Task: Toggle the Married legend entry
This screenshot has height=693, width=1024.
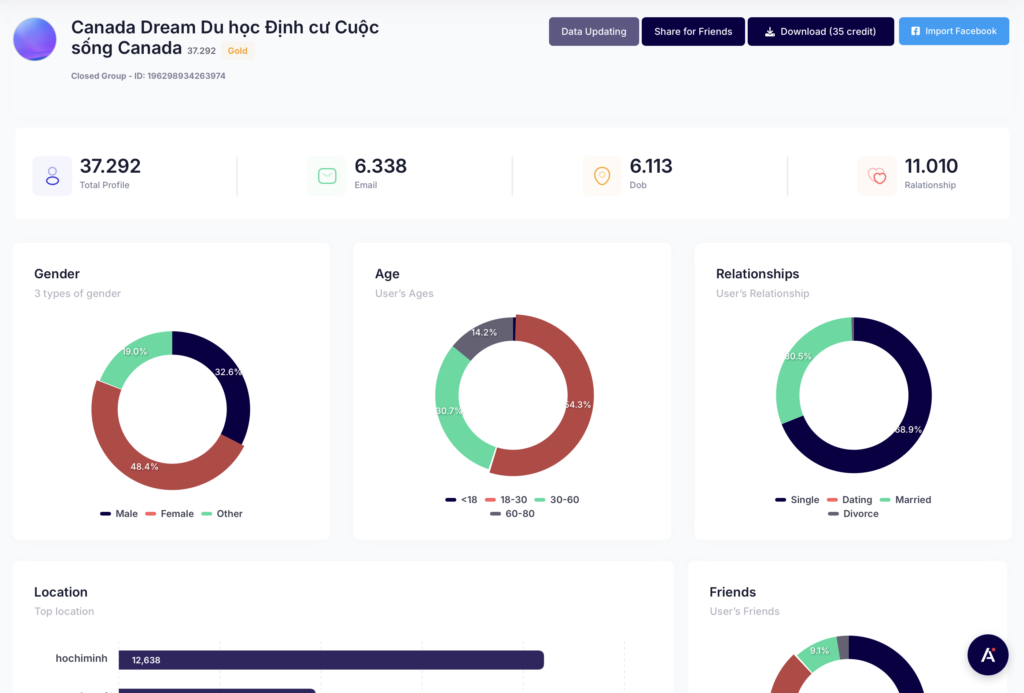Action: (x=906, y=500)
